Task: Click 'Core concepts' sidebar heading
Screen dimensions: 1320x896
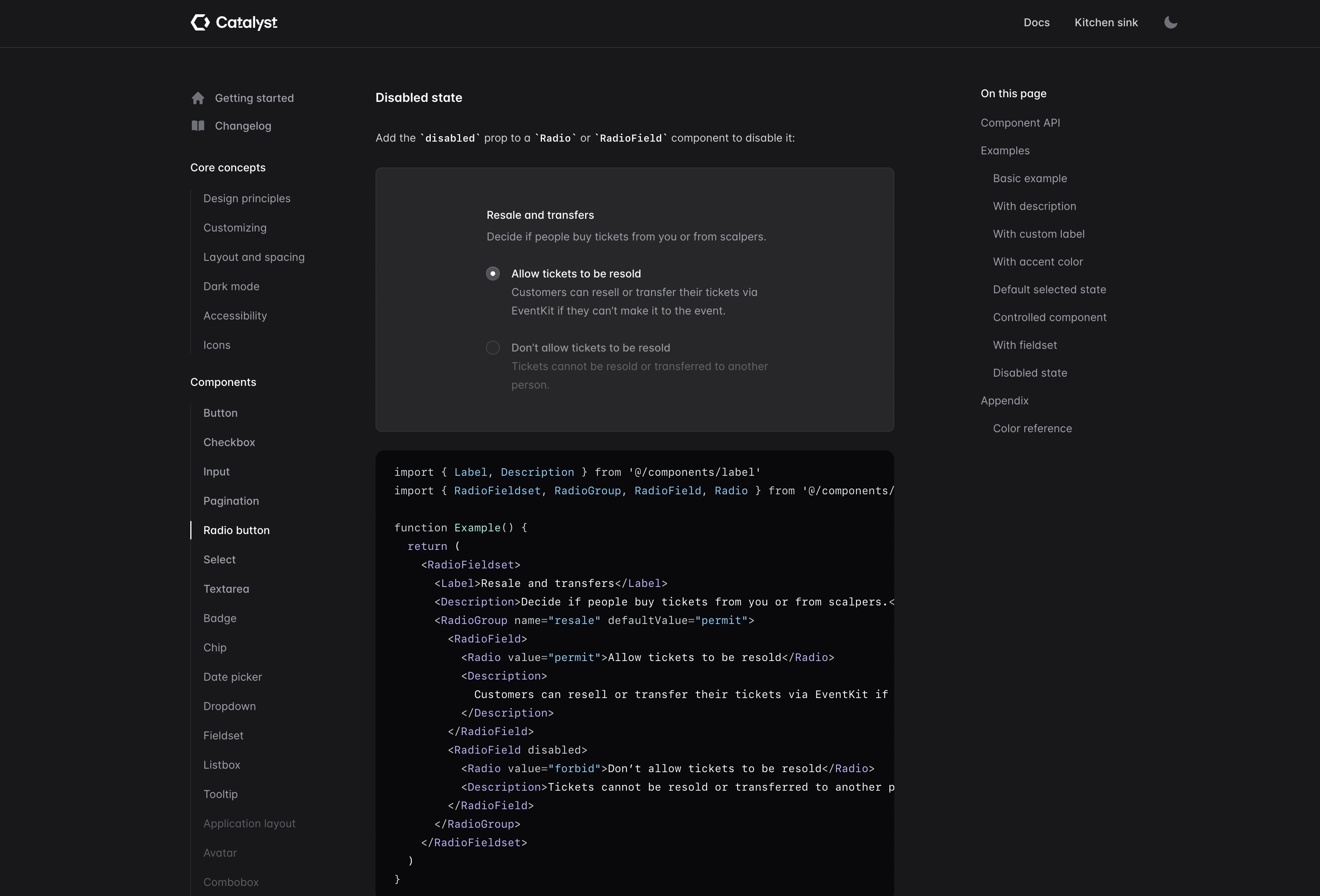Action: tap(228, 168)
